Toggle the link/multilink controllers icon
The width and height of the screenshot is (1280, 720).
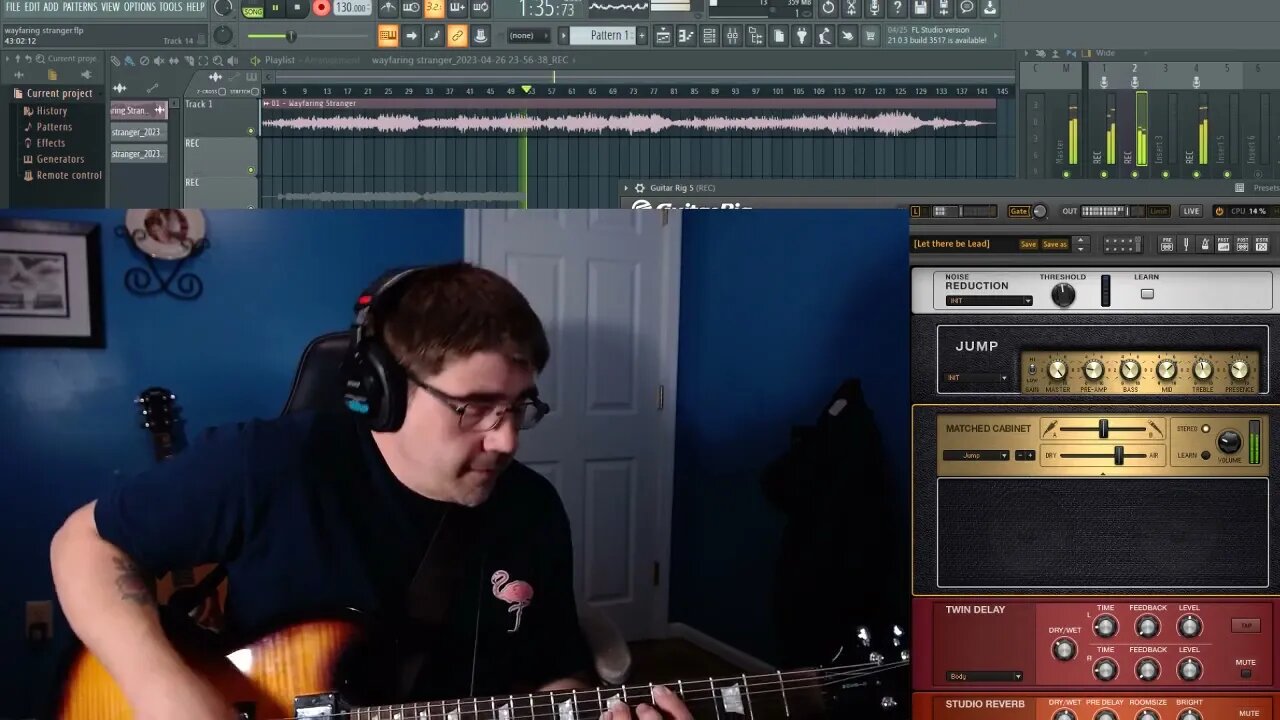click(x=457, y=36)
